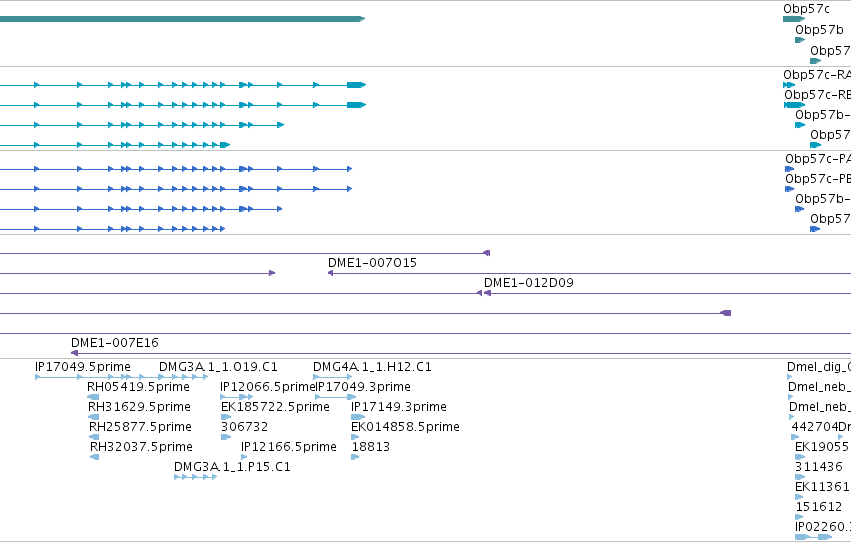Viewport: 851px width, 542px height.
Task: Click the BAC label DME1-007O15
Action: [372, 263]
